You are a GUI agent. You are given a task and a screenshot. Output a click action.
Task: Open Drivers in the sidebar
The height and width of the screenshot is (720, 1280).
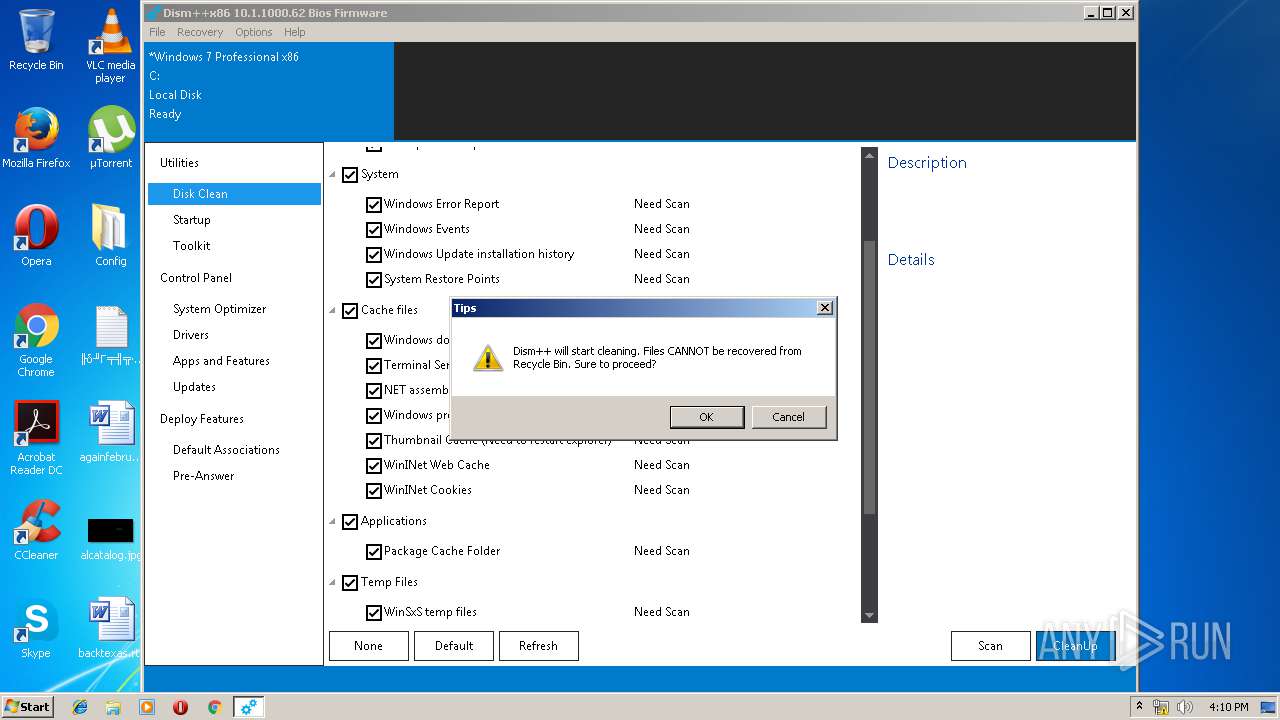[191, 336]
